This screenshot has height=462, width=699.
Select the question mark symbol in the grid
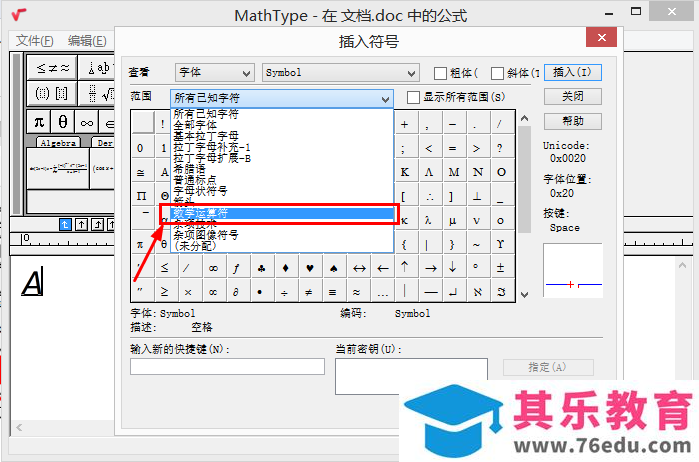[x=500, y=148]
